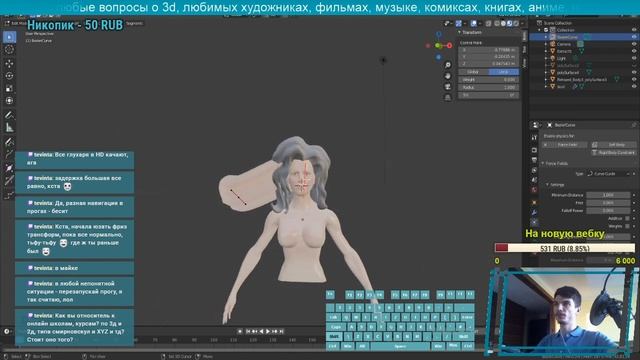Switch to rendered viewport shading
Viewport: 640px width, 360px height.
tap(516, 24)
